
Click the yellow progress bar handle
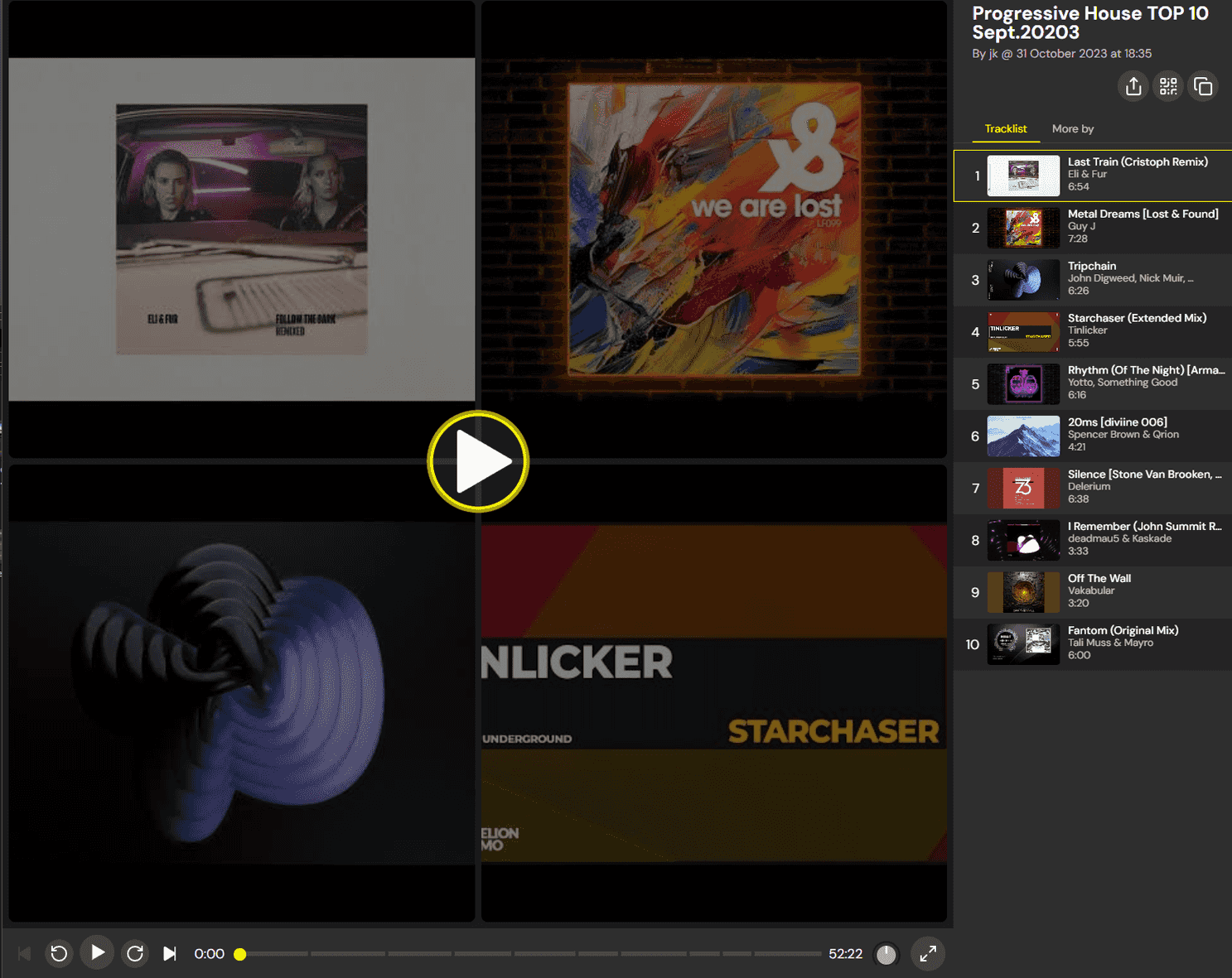click(240, 955)
